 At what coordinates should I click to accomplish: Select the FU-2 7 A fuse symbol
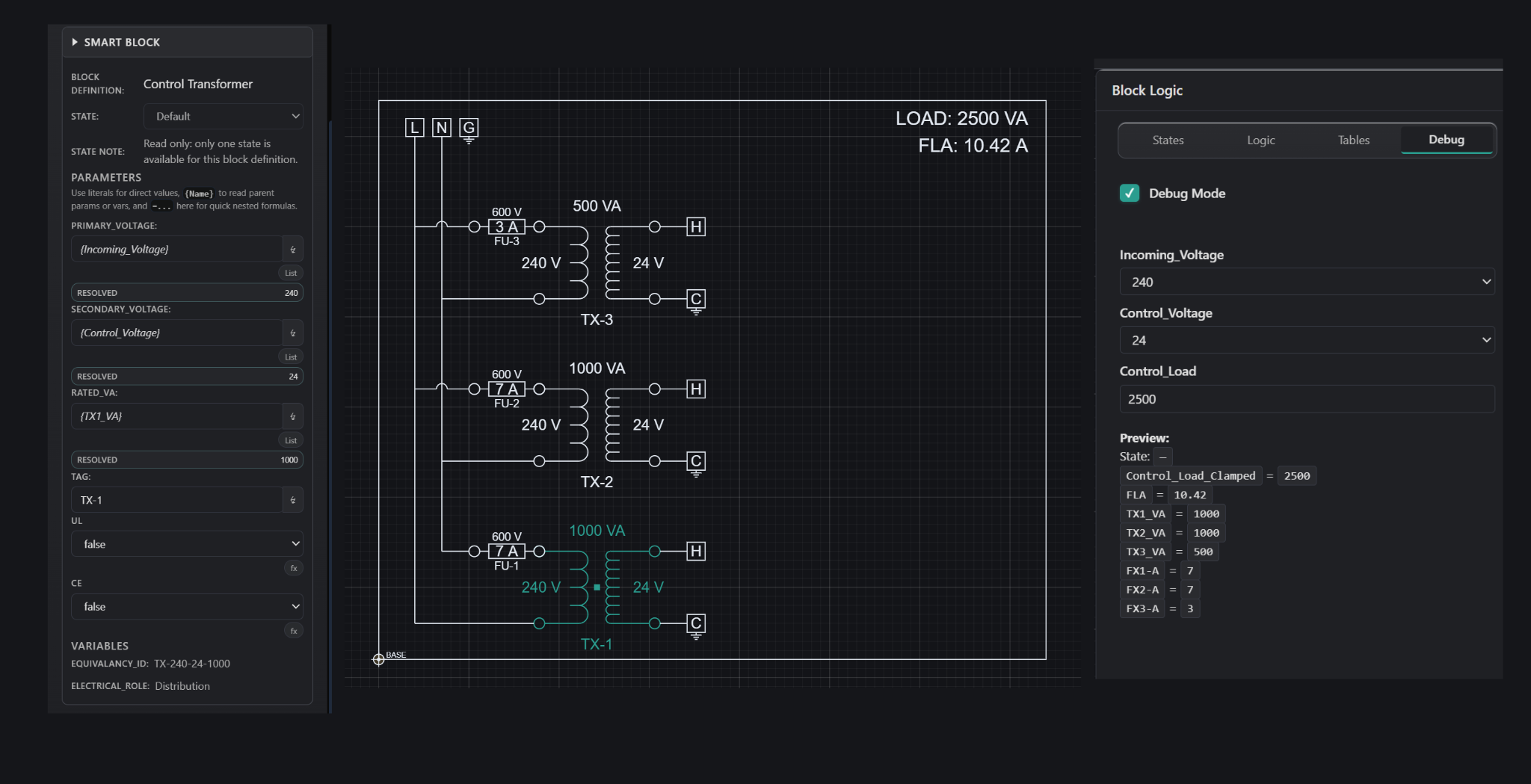(x=507, y=389)
